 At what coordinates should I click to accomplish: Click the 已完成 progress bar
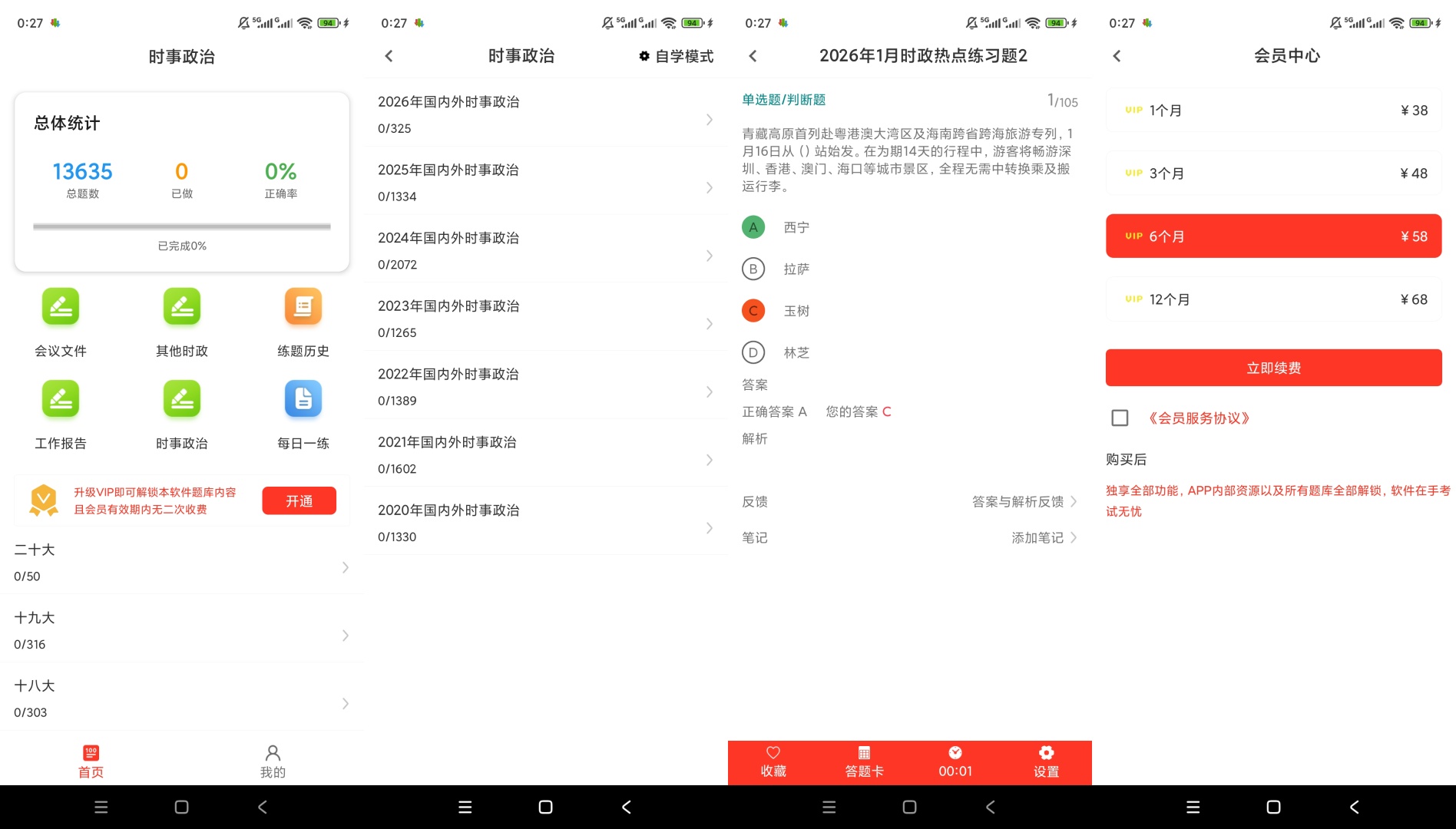pyautogui.click(x=182, y=226)
